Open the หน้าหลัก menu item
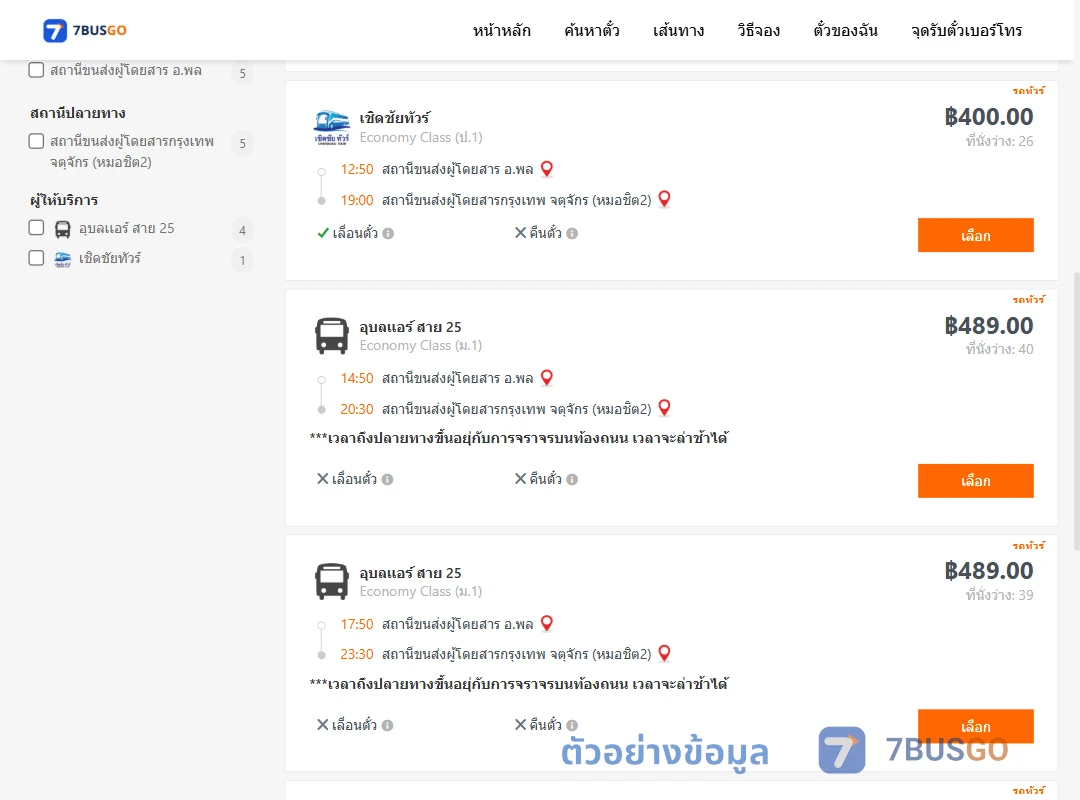The image size is (1080, 800). 501,30
